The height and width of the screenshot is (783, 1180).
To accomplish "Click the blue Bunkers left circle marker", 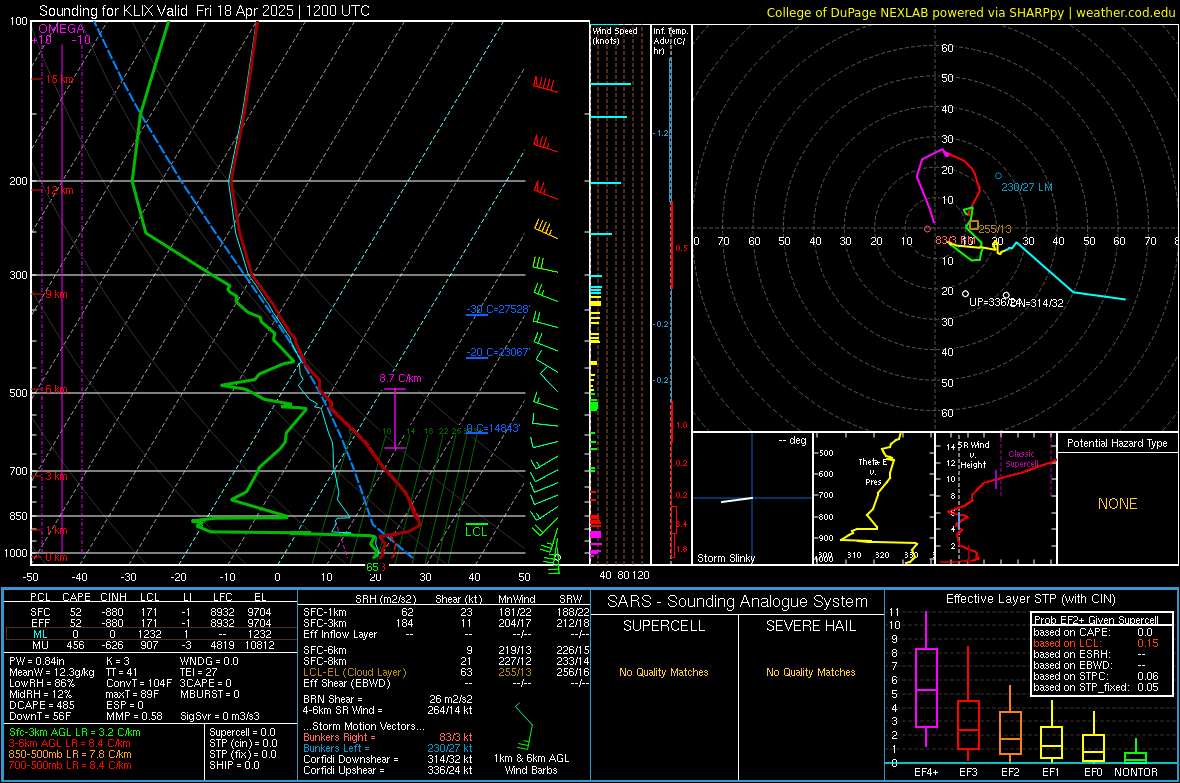I will [x=999, y=176].
